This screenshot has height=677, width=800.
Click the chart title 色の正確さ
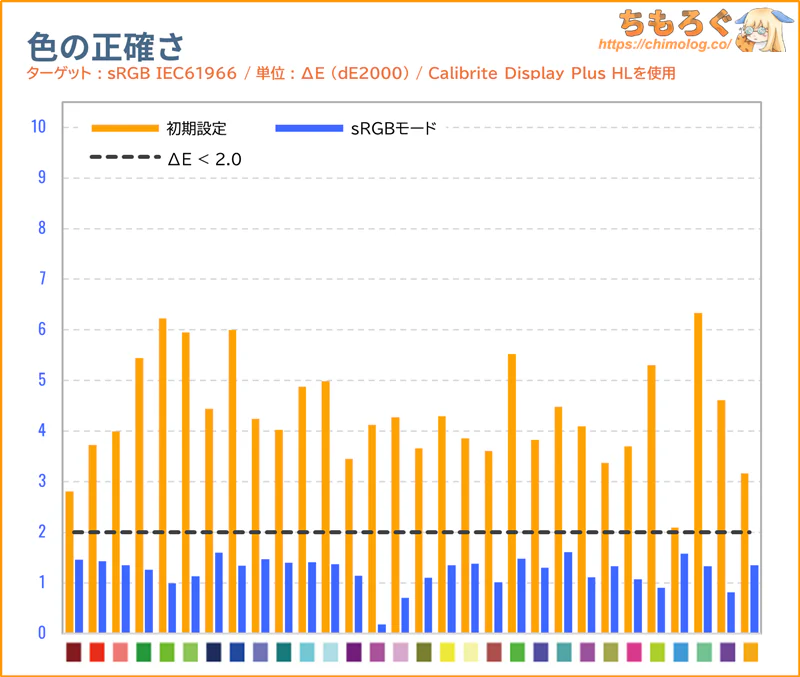[105, 45]
